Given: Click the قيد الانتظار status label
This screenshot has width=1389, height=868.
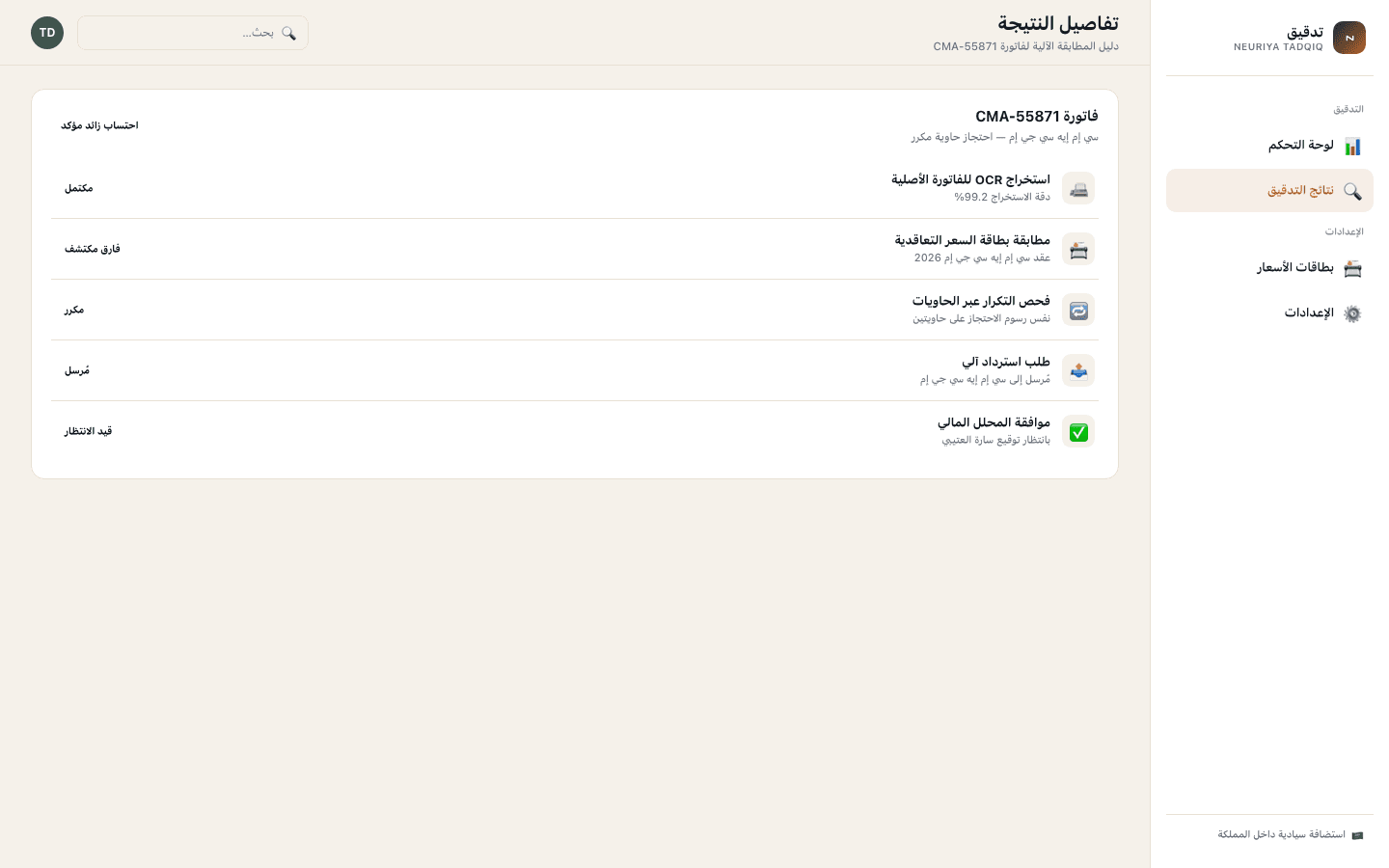Looking at the screenshot, I should (89, 431).
